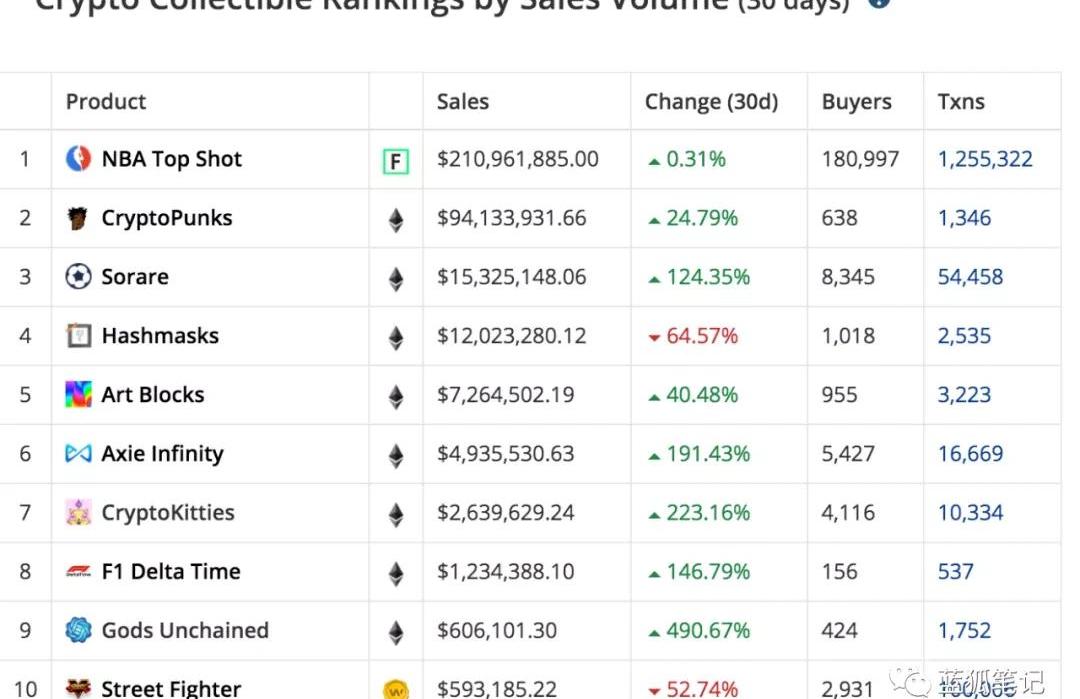1080x699 pixels.
Task: Click the CryptoPunks avatar icon
Action: [x=78, y=218]
